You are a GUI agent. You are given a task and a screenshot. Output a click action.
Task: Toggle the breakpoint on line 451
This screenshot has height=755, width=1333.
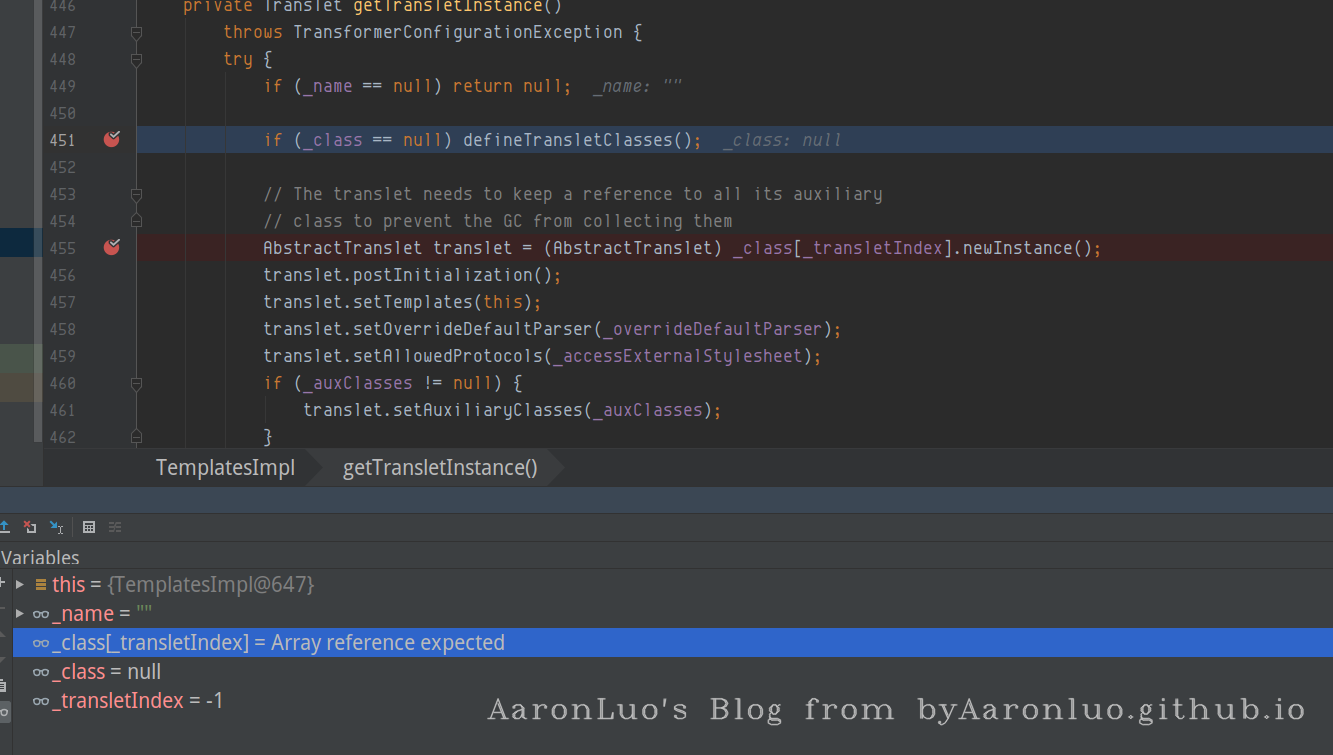pyautogui.click(x=112, y=140)
